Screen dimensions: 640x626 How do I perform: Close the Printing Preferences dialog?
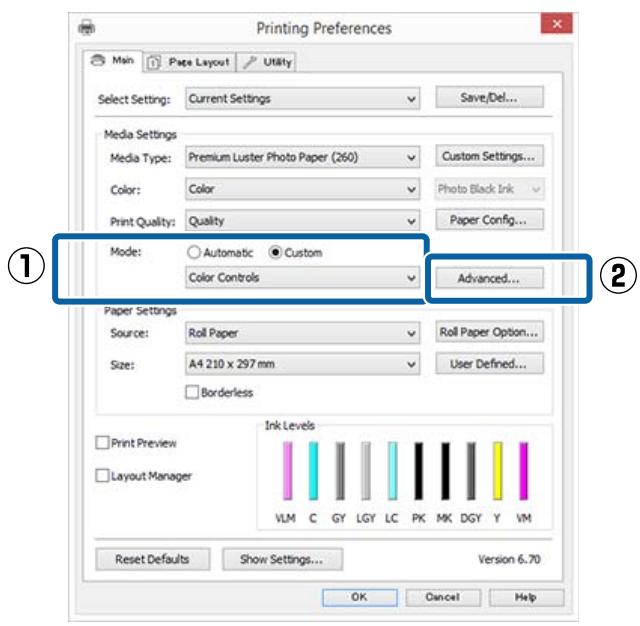(556, 24)
